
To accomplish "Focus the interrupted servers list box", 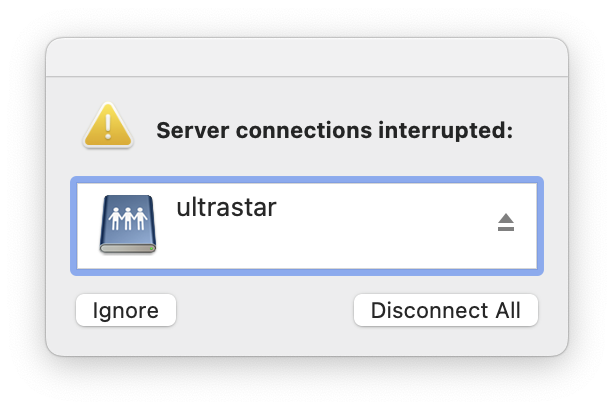I will point(307,226).
